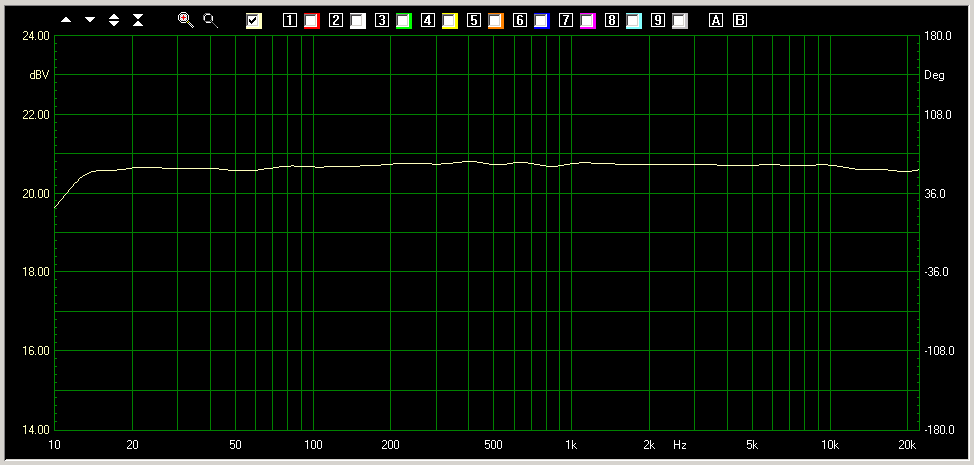
Task: Select memory trace number 1 button
Action: point(289,20)
